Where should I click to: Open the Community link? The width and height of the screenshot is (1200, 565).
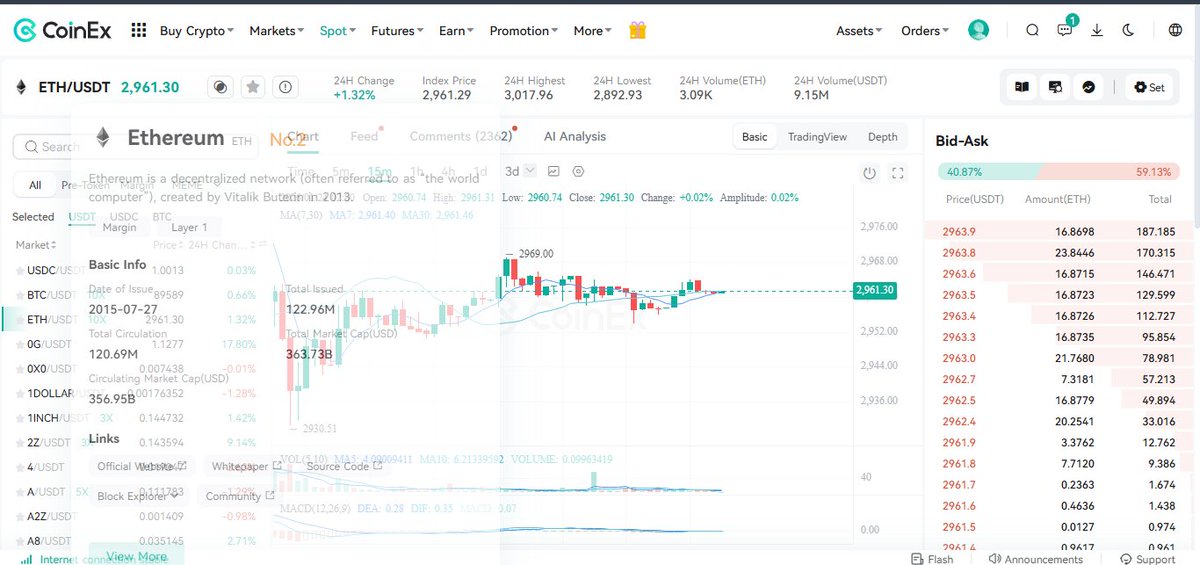tap(240, 496)
